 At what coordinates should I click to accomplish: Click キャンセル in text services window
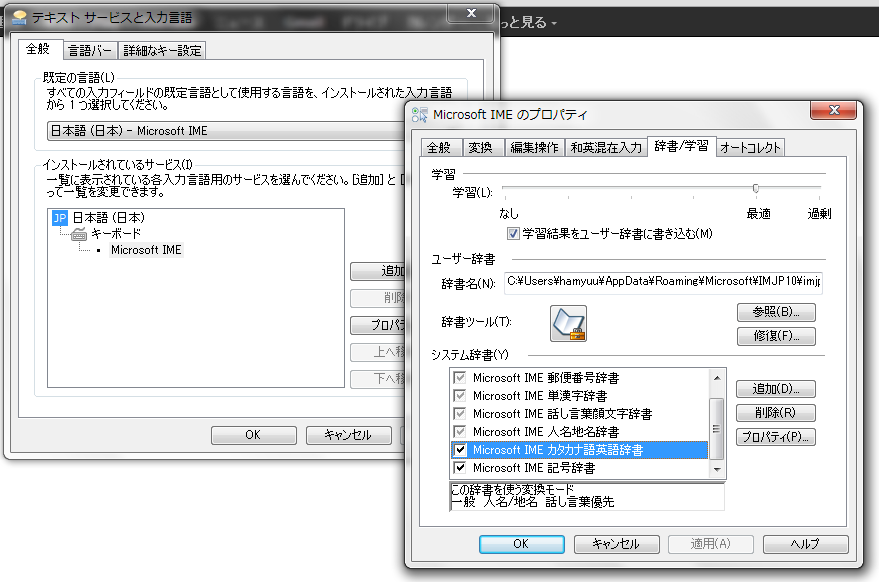point(348,435)
